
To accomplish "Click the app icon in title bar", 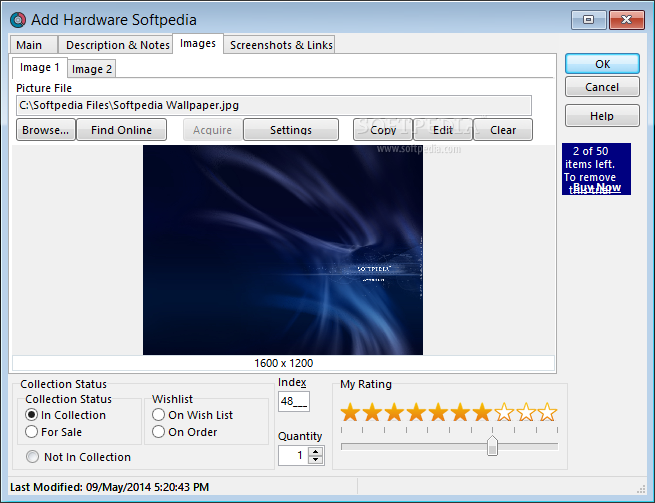I will (x=18, y=20).
